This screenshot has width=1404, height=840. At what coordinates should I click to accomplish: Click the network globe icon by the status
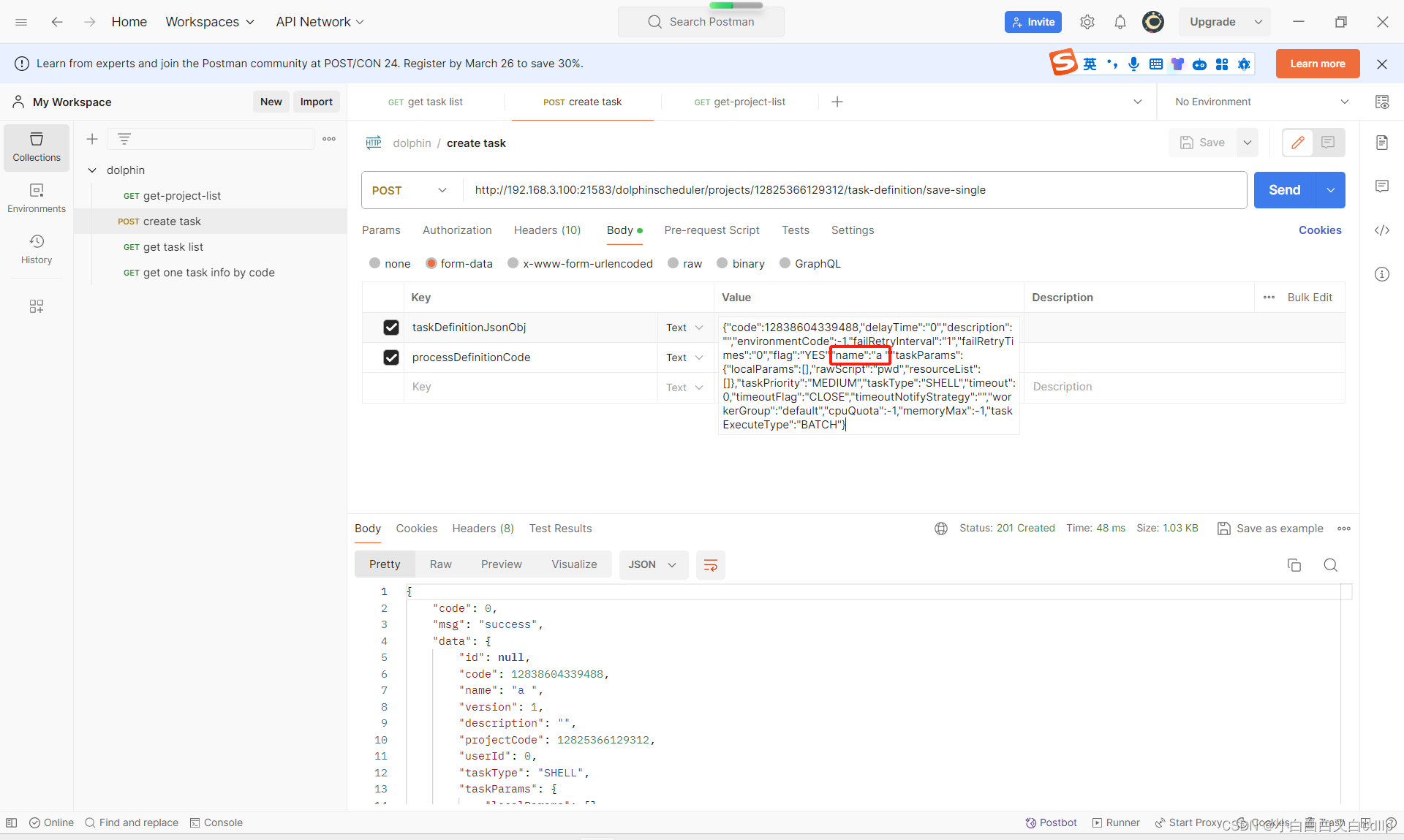click(x=941, y=529)
